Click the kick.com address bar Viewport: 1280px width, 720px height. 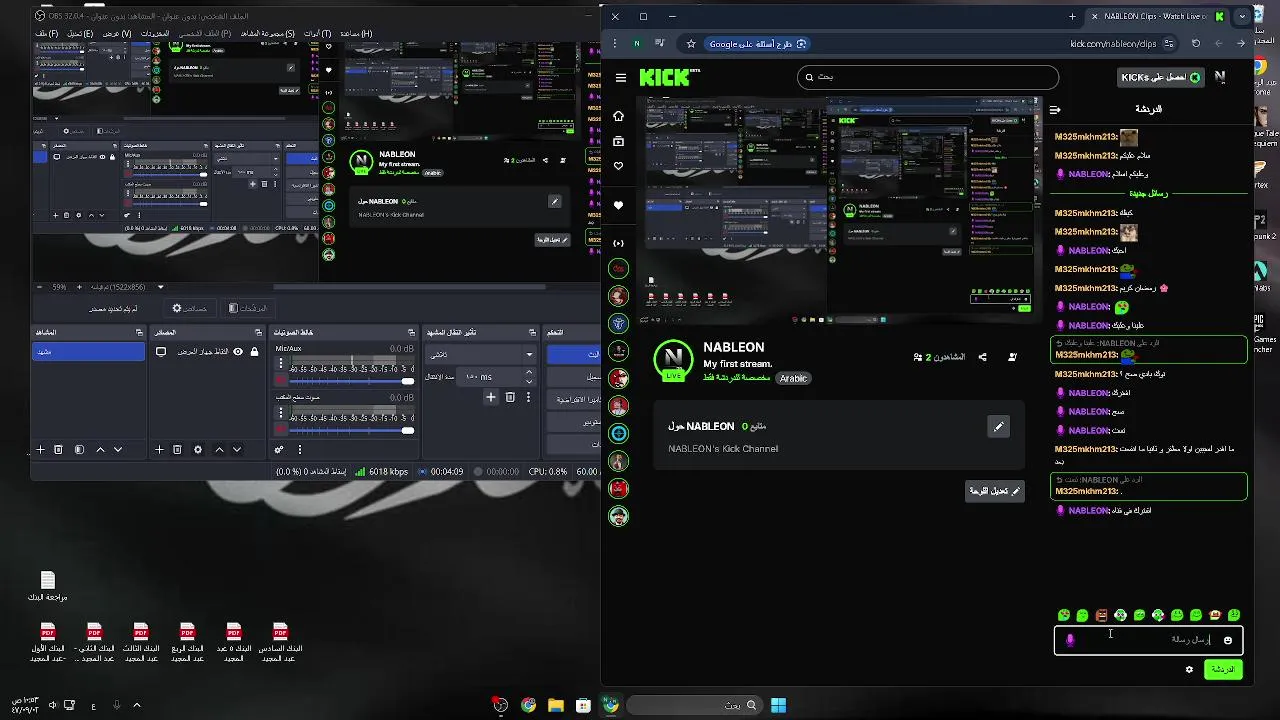click(1117, 44)
